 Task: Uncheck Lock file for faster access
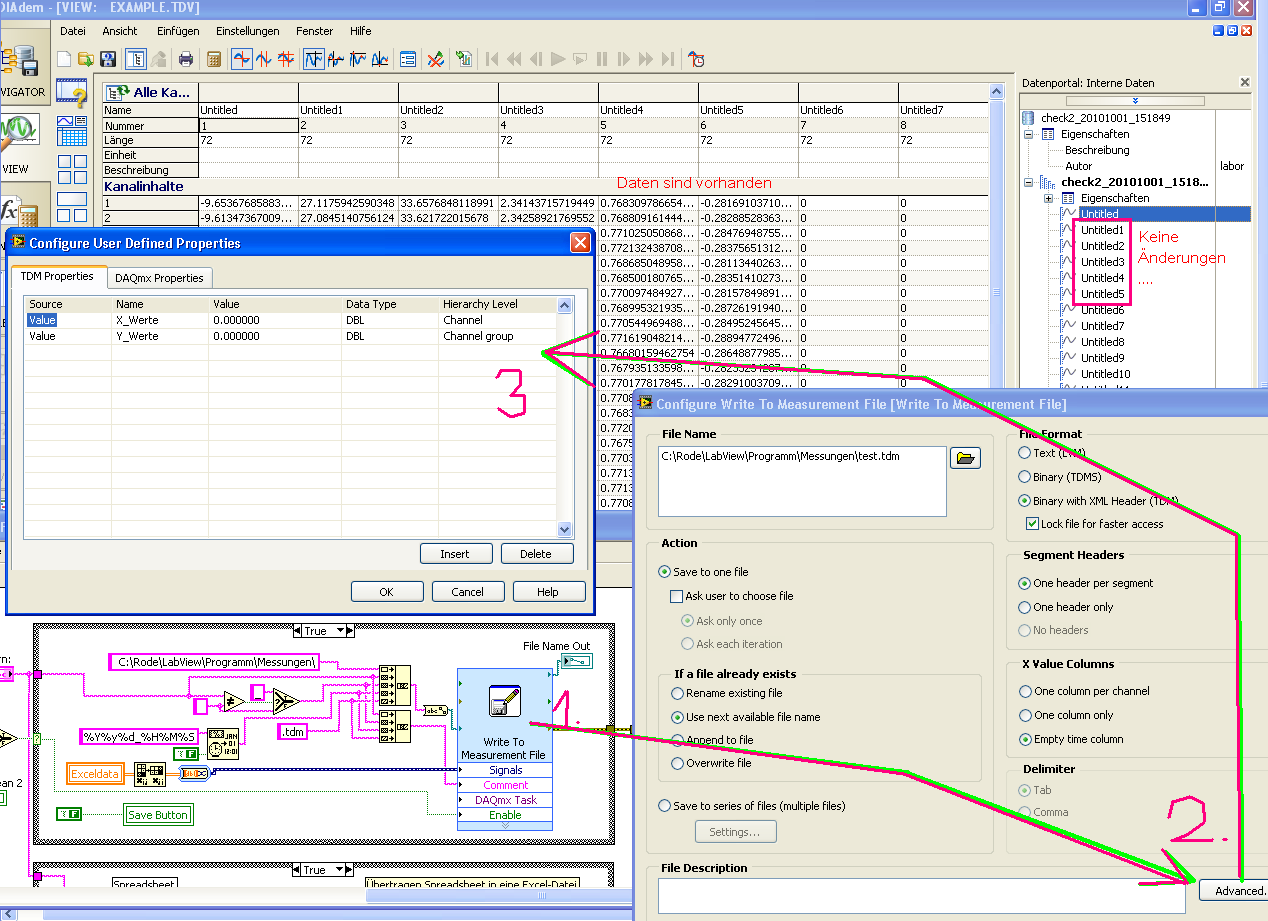pyautogui.click(x=1033, y=524)
